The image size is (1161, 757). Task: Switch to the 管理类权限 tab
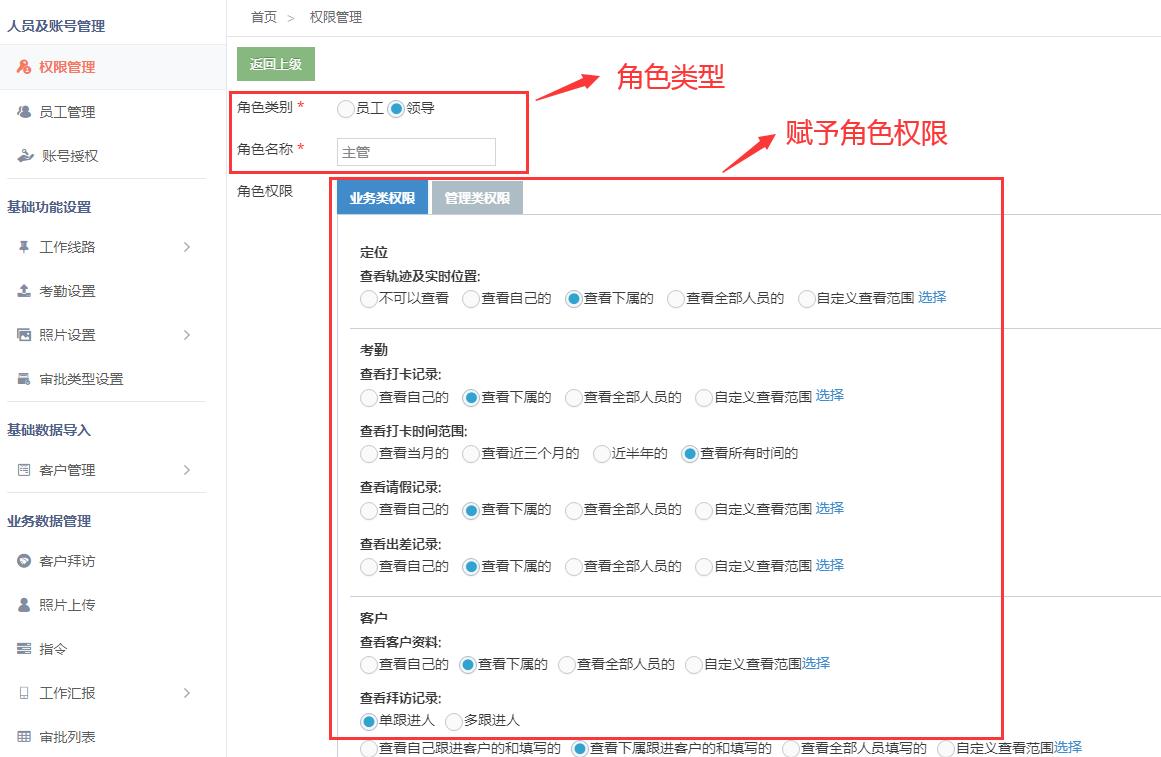click(477, 198)
